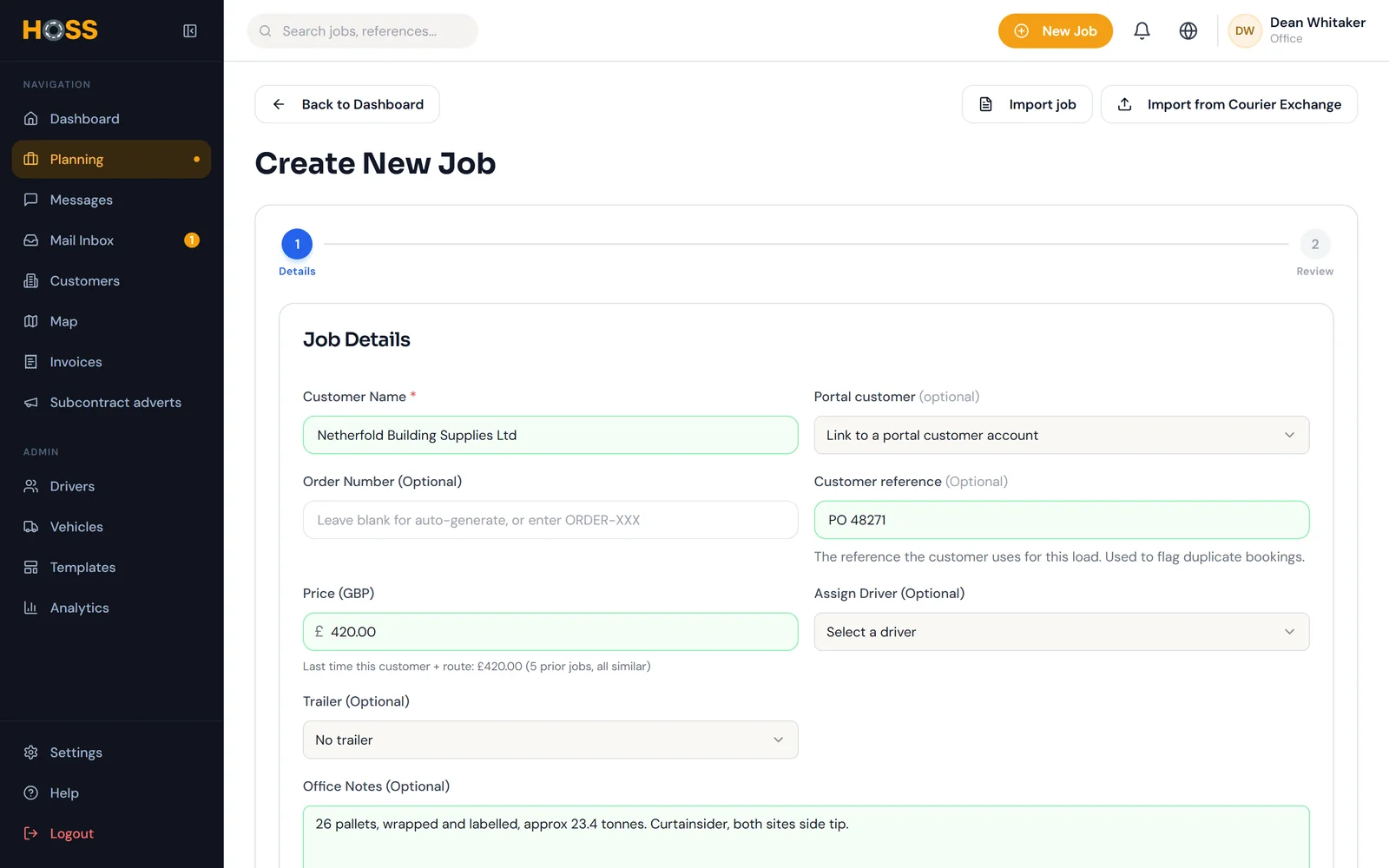Open notifications bell

coord(1142,31)
